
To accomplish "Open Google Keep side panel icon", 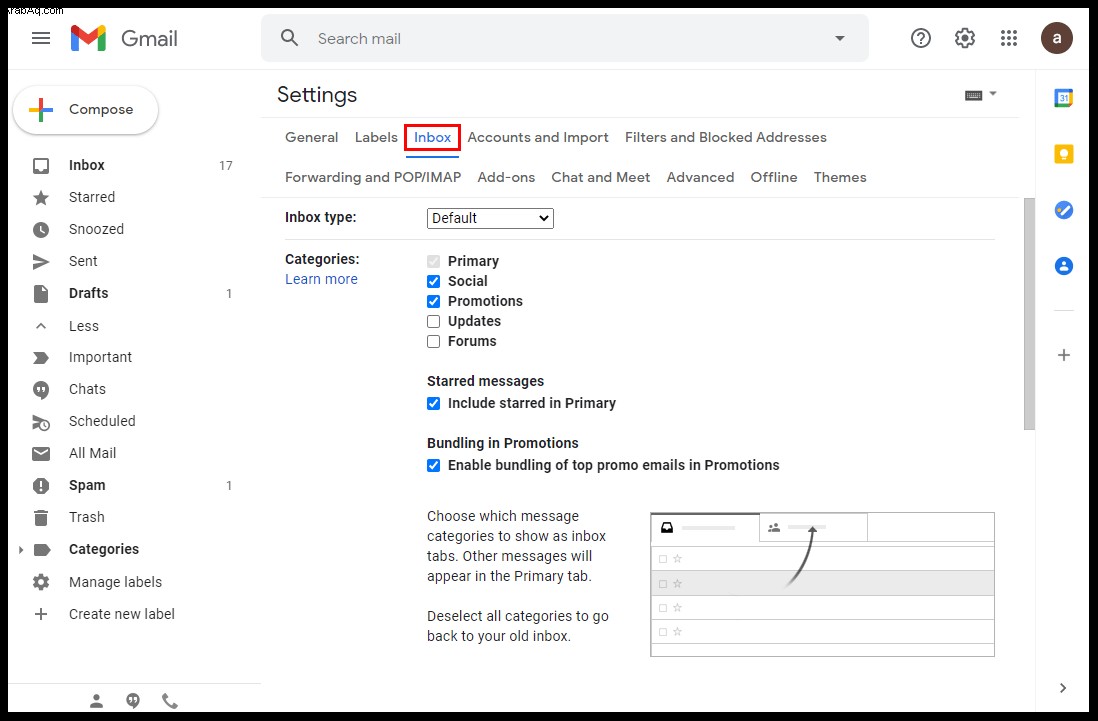I will tap(1064, 153).
